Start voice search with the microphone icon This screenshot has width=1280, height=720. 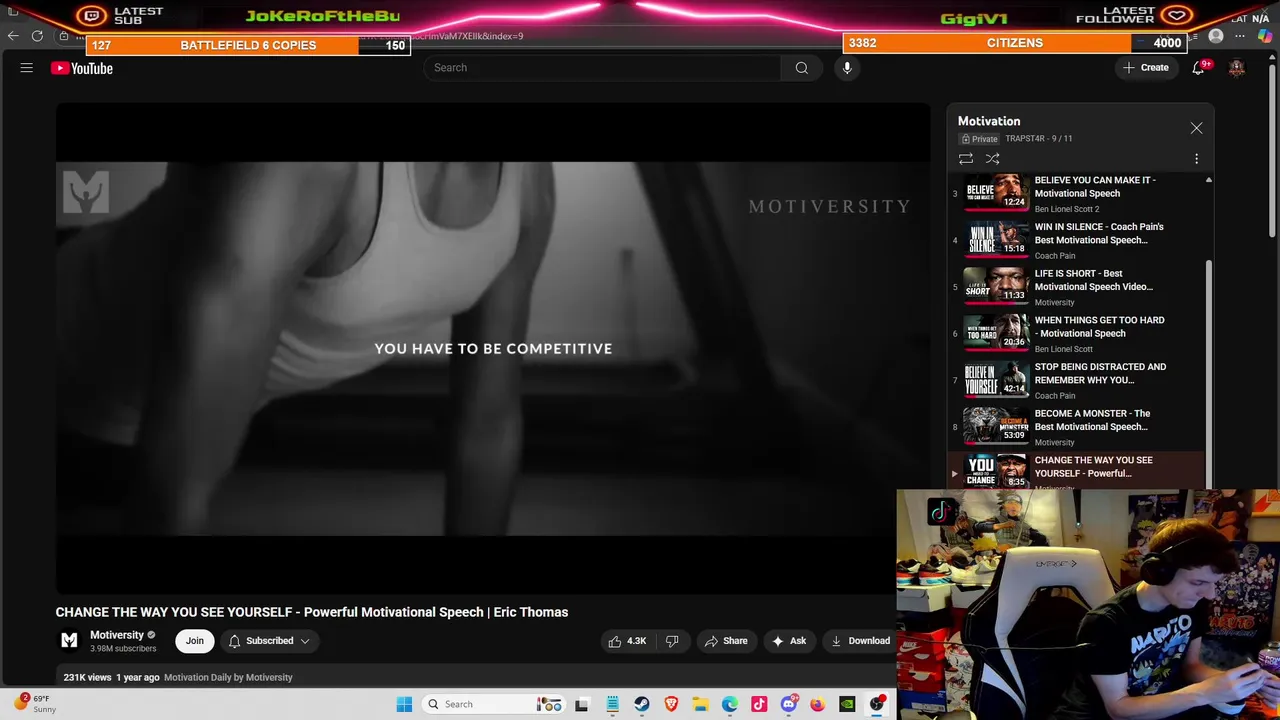pyautogui.click(x=847, y=68)
